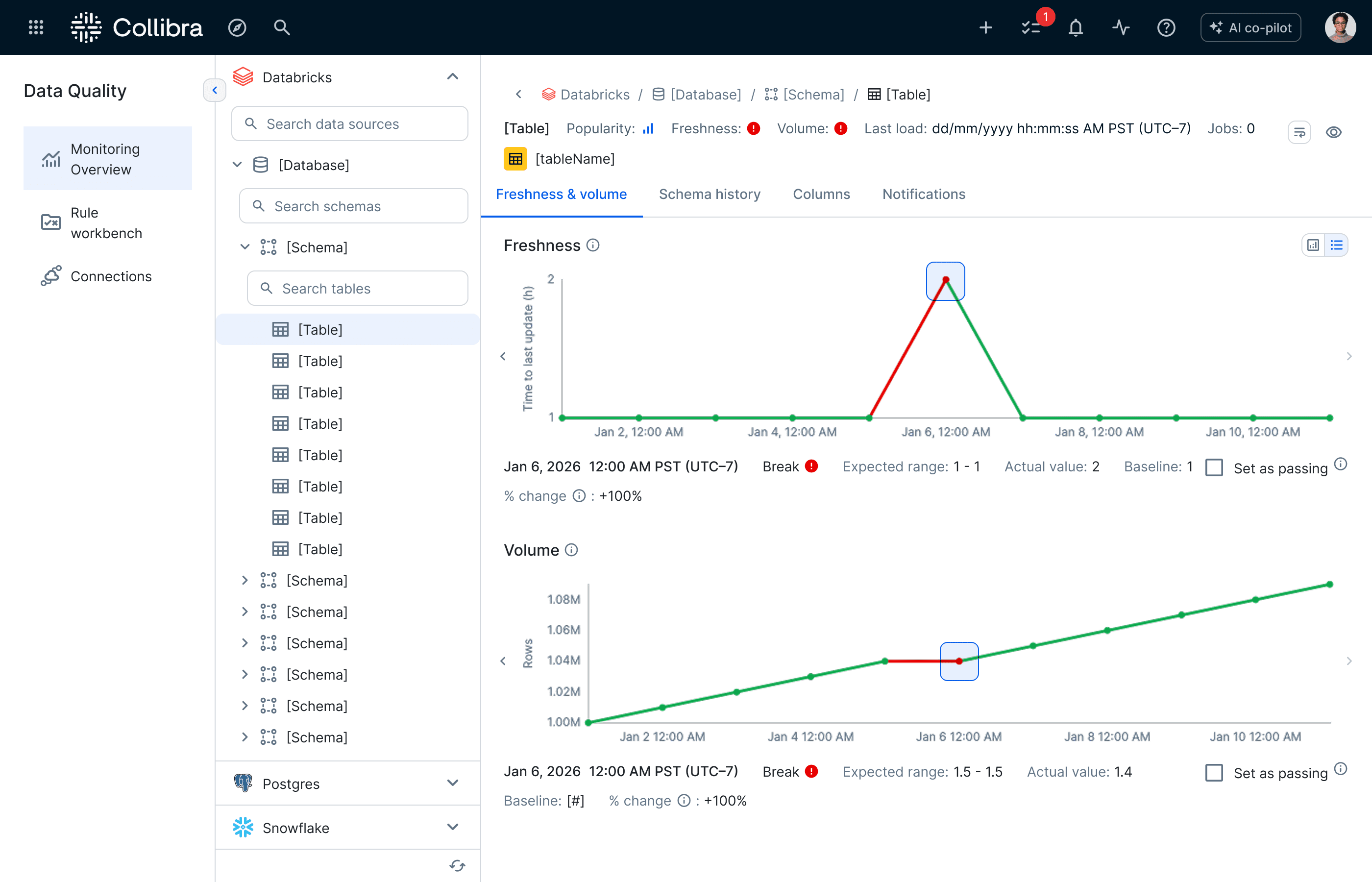Open global search magnifier in top bar
Screen dimensions: 1372x882
coord(281,27)
